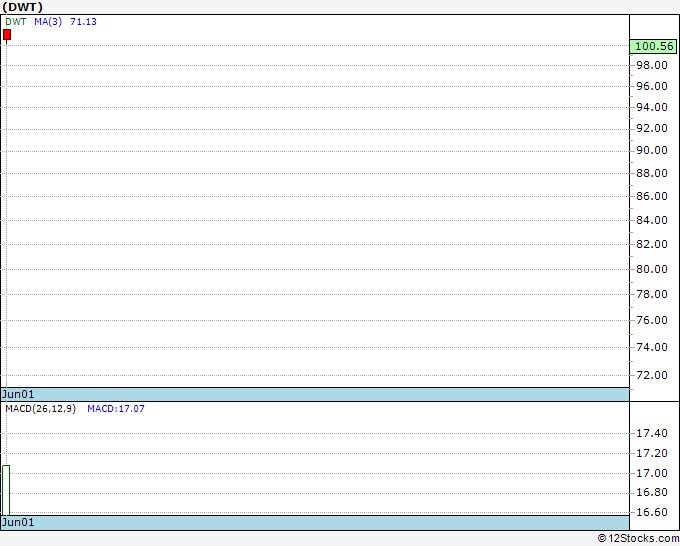This screenshot has width=680, height=546.
Task: Click the 94.00 price axis label
Action: tap(652, 107)
